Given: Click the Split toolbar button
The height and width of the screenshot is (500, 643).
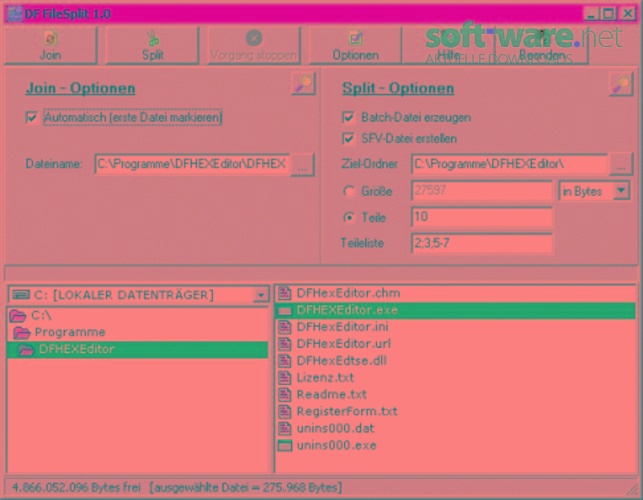Looking at the screenshot, I should point(152,46).
